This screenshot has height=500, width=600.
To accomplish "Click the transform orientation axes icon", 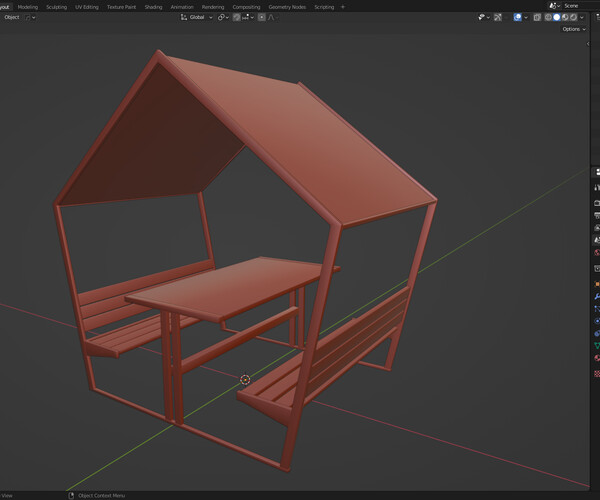I will (x=184, y=17).
